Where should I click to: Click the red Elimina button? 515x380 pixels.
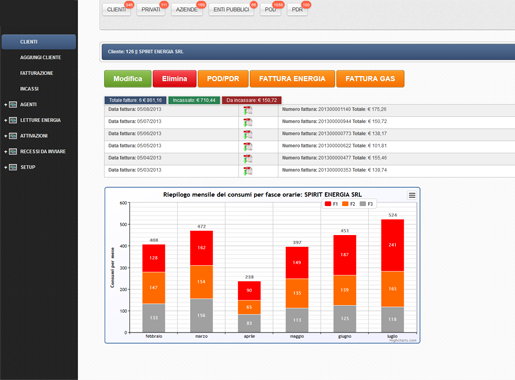(x=175, y=79)
